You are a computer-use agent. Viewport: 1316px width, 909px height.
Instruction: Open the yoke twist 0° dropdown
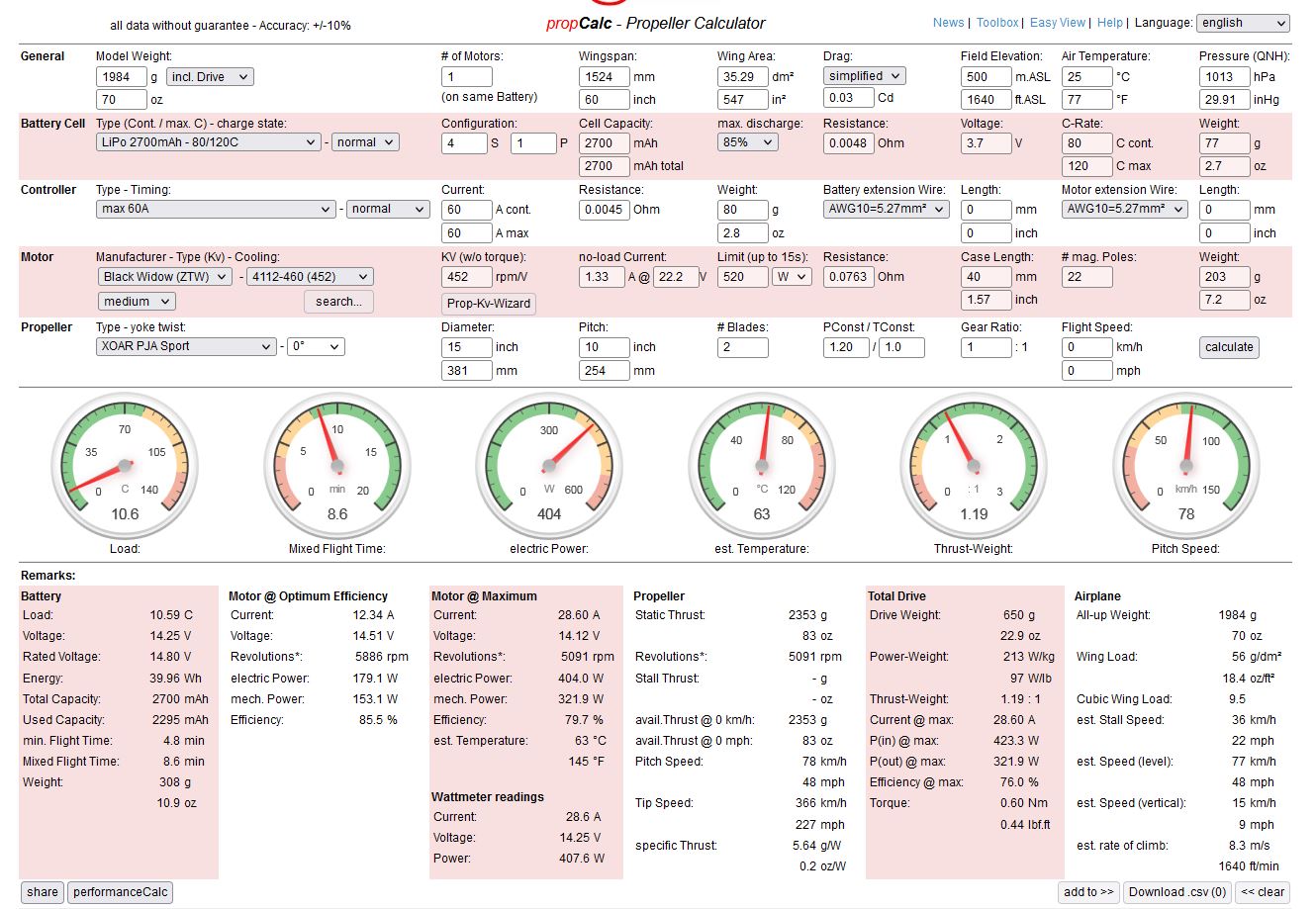tap(316, 346)
